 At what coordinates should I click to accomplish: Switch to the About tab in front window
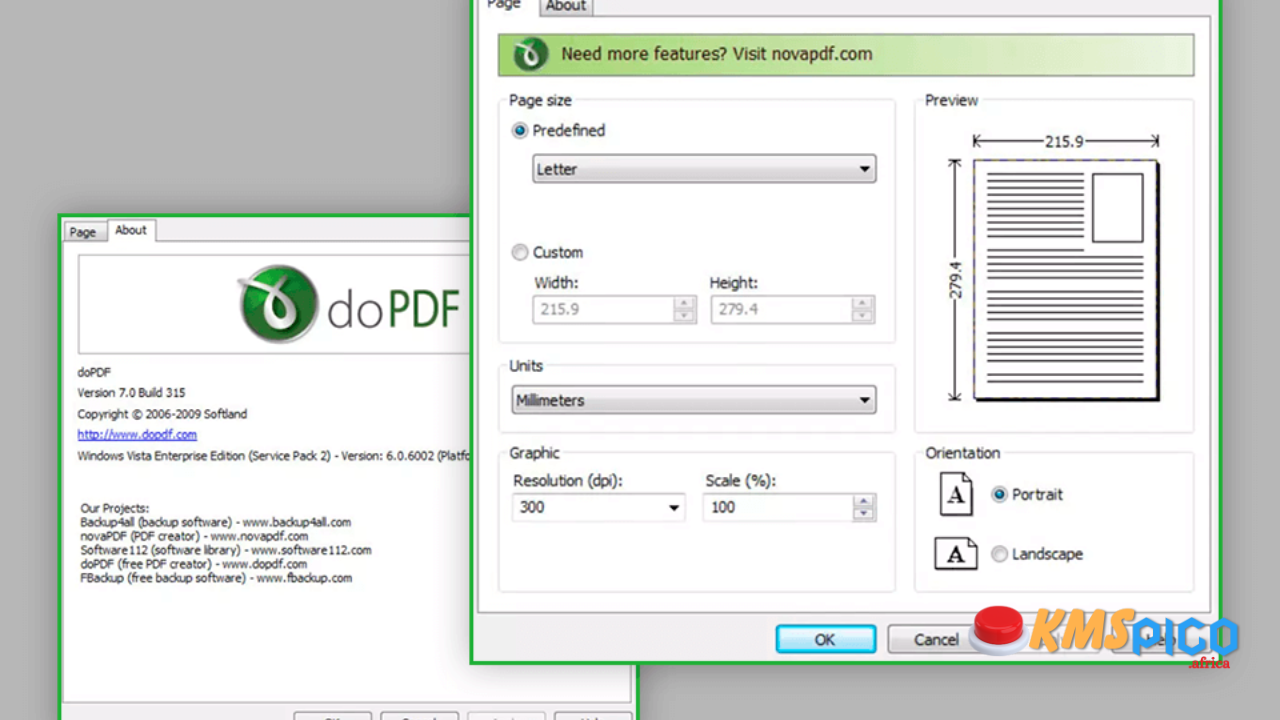click(566, 6)
